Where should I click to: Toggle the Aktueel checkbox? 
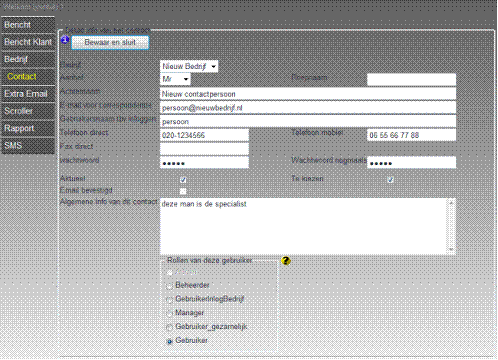(183, 180)
